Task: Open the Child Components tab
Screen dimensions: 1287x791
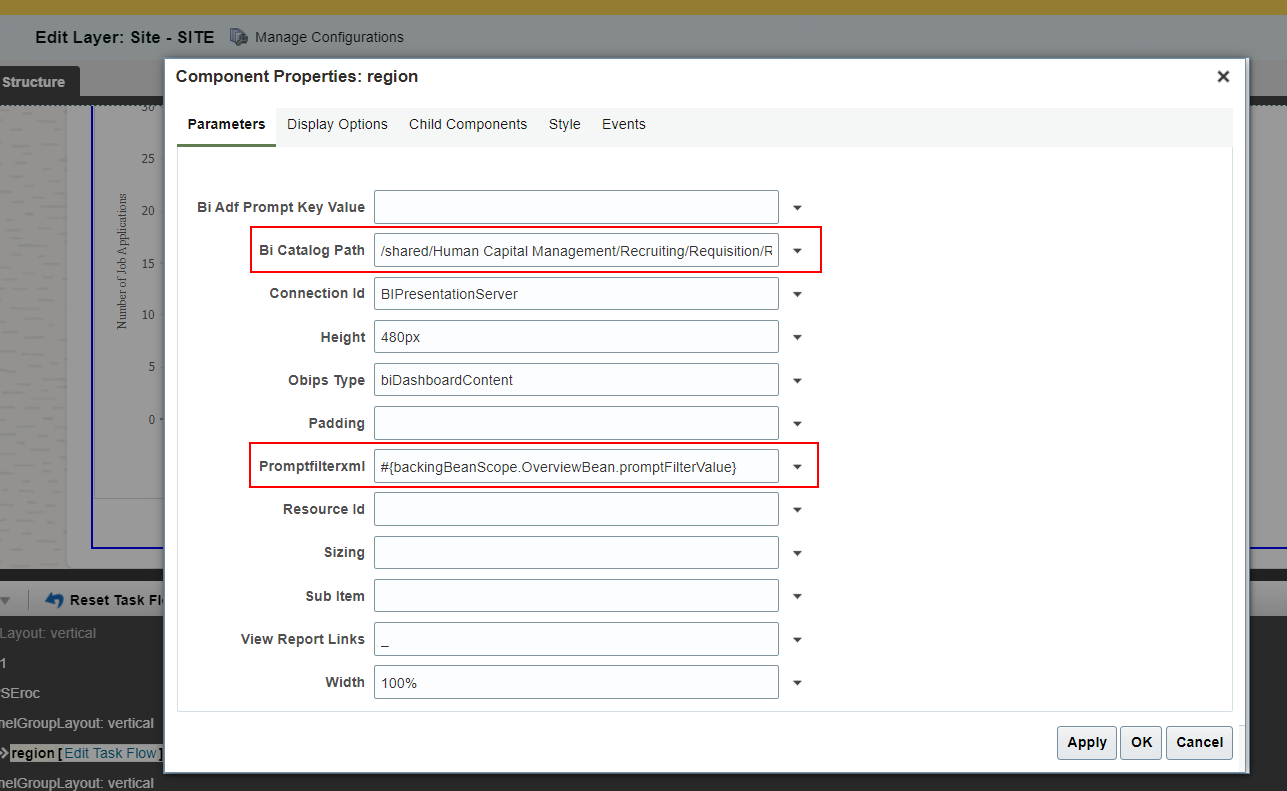Action: 467,124
